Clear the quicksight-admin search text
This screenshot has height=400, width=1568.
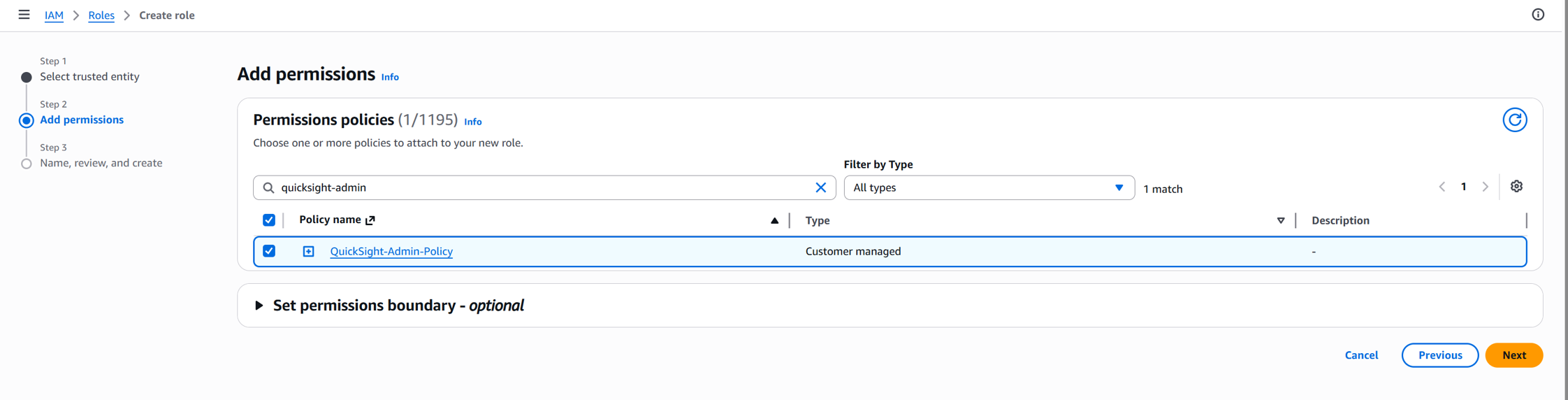(820, 187)
